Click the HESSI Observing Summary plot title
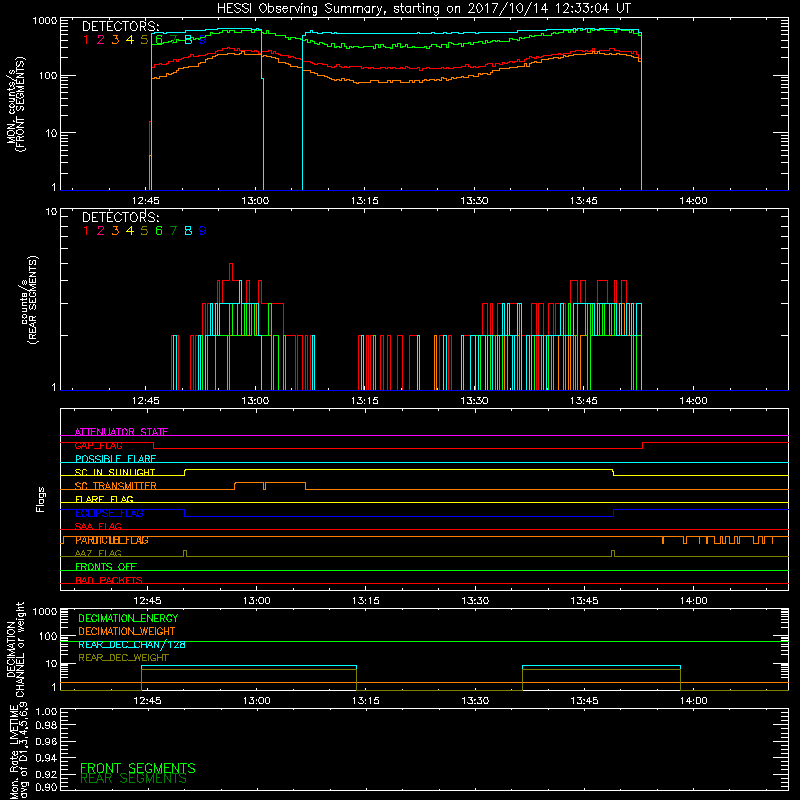Viewport: 800px width, 800px height. (424, 9)
